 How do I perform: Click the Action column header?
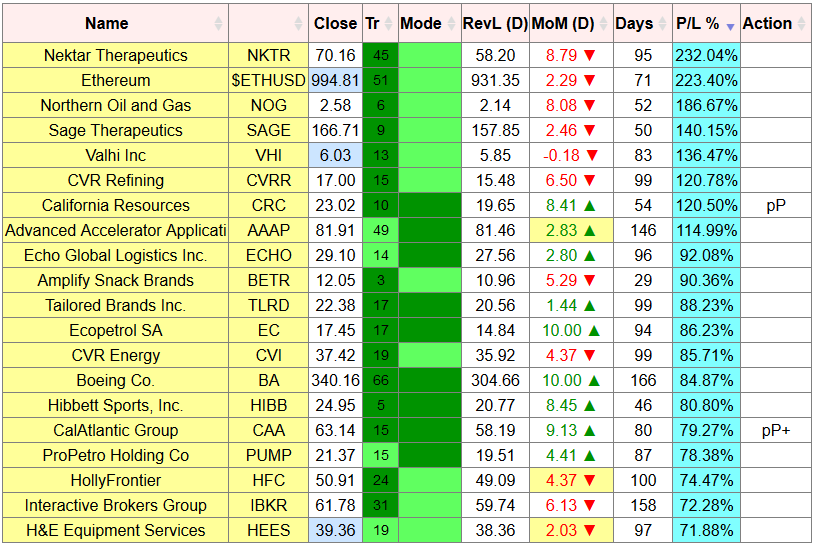click(x=775, y=23)
